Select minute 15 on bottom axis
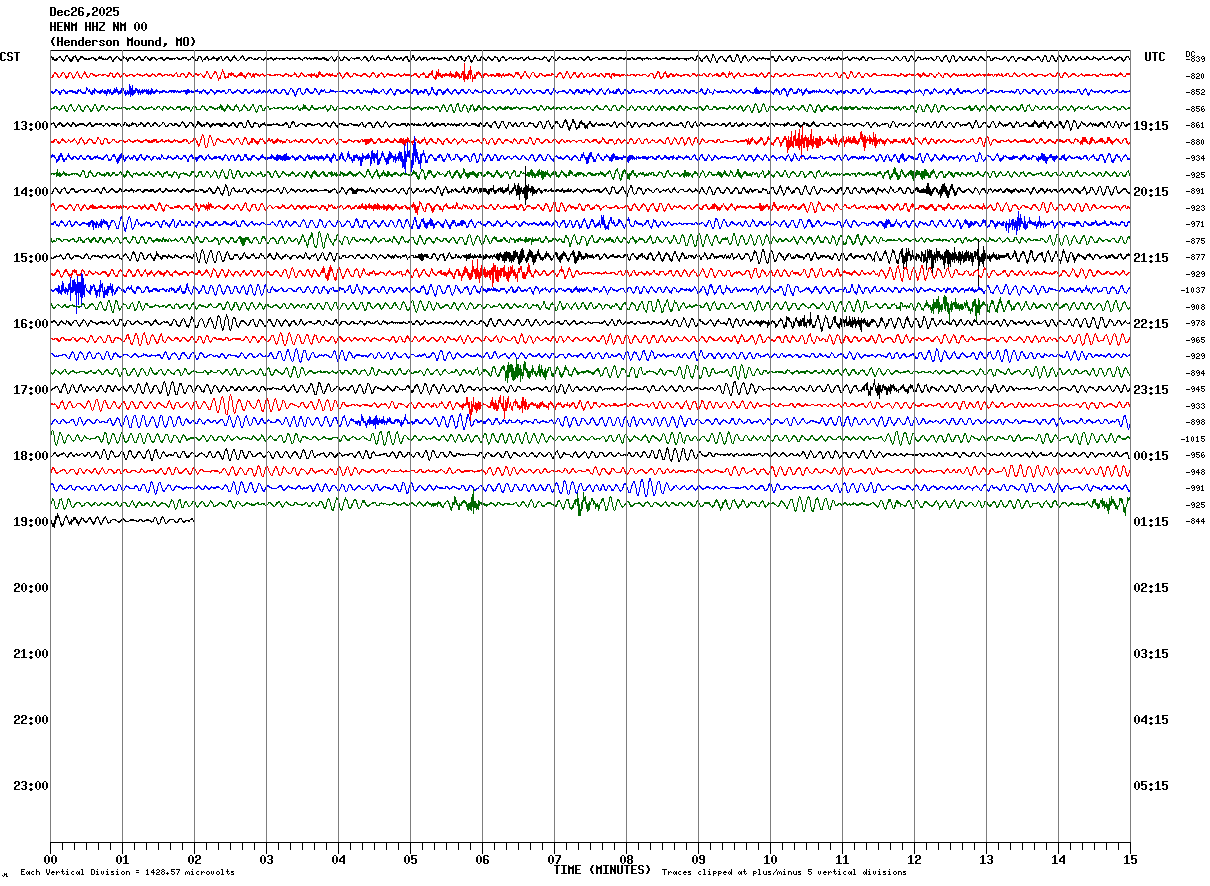This screenshot has height=886, width=1210. (x=1128, y=859)
